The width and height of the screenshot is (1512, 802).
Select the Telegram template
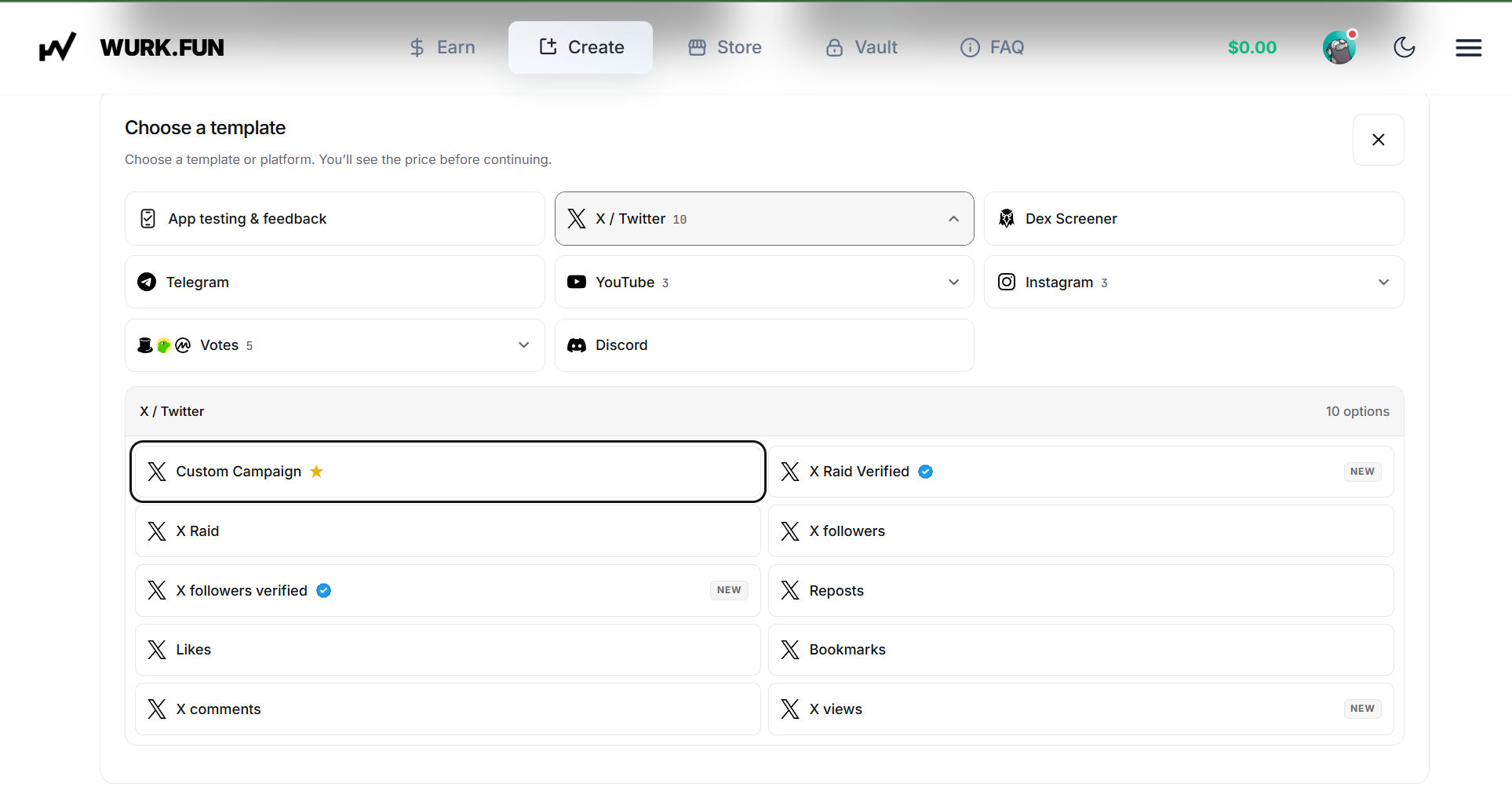click(334, 282)
